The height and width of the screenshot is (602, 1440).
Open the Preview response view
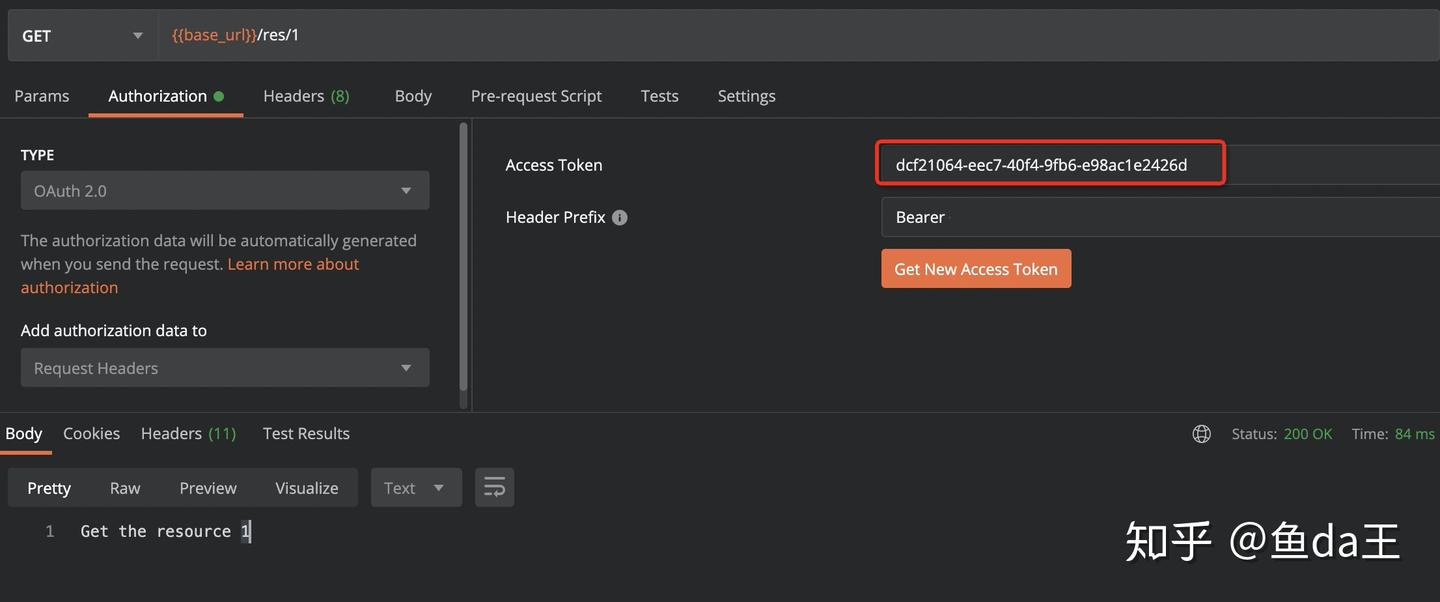point(207,487)
